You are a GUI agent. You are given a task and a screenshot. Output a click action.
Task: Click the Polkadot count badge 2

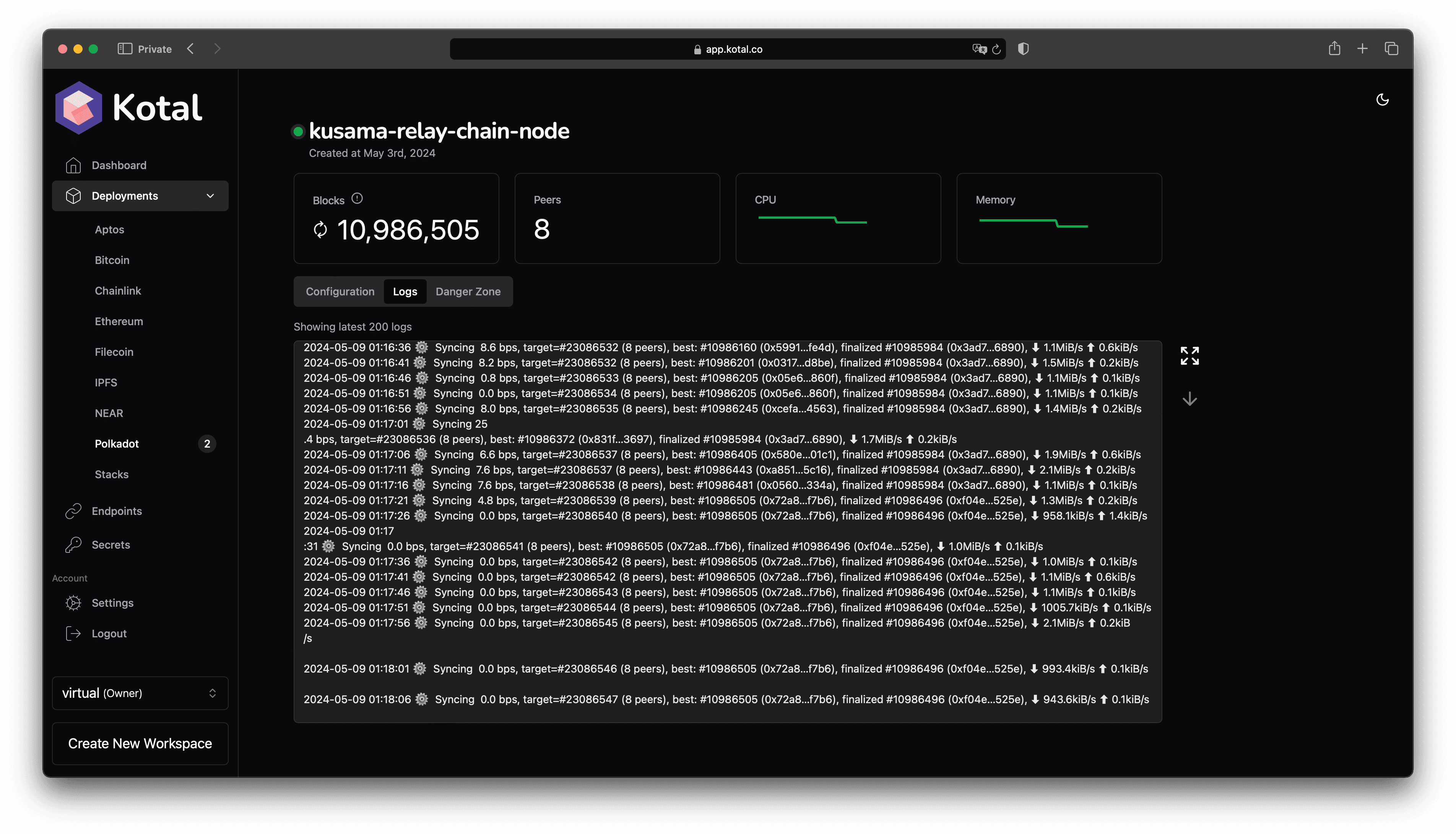tap(207, 444)
